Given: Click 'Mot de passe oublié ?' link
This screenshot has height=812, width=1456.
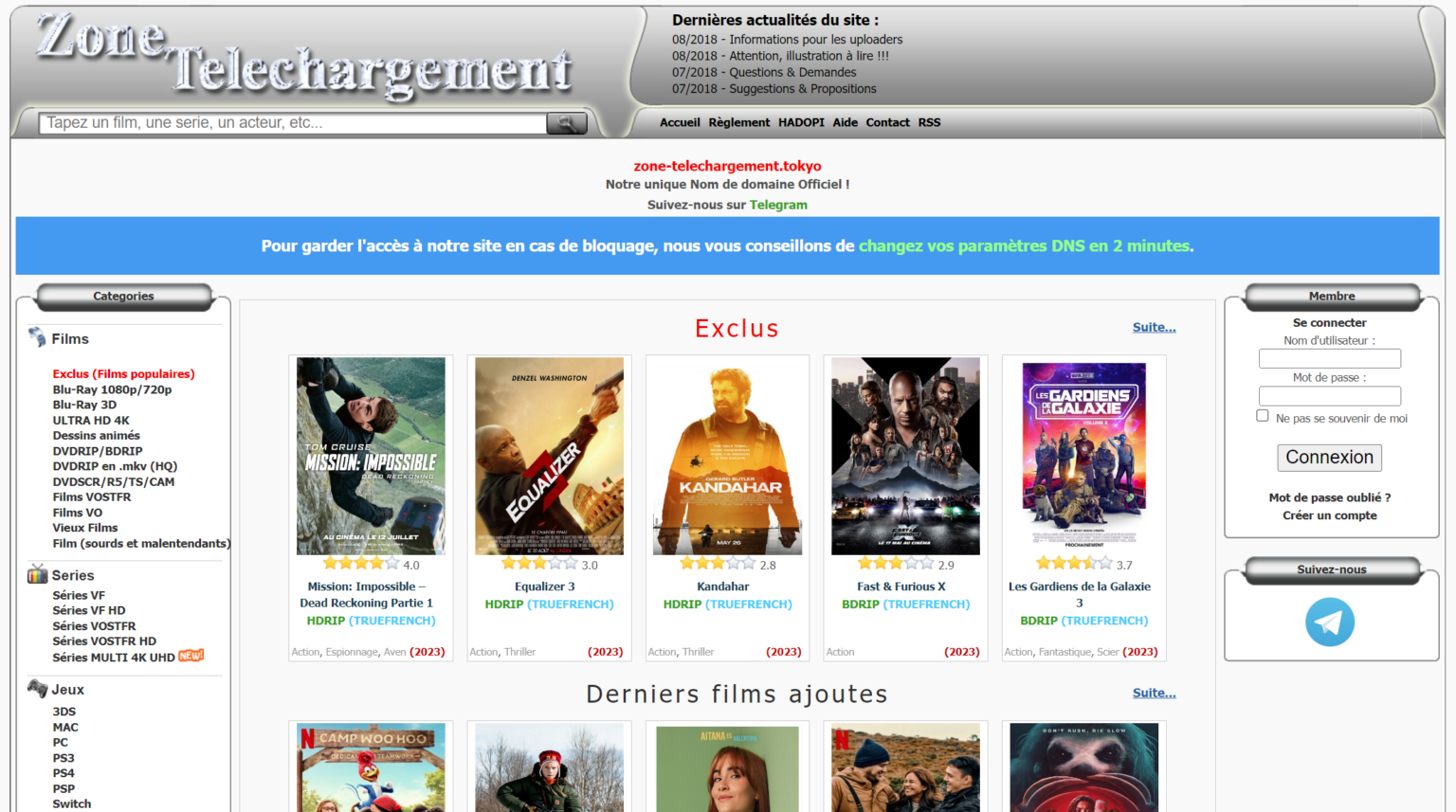Looking at the screenshot, I should [1330, 497].
